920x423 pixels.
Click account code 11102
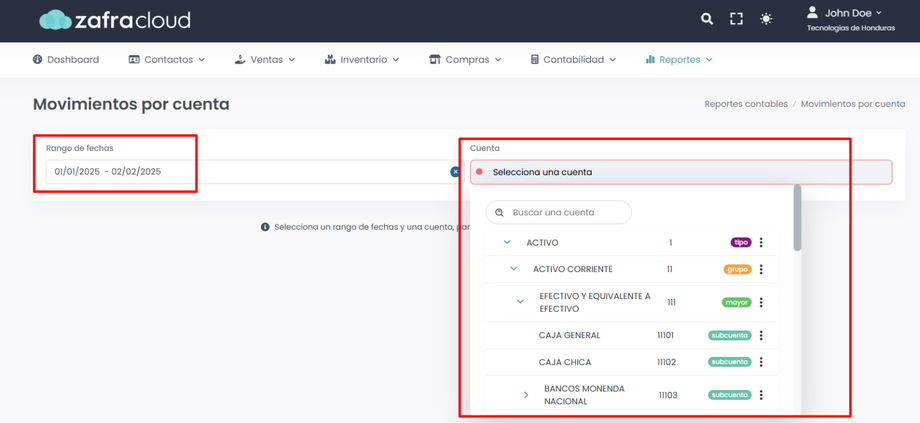667,362
